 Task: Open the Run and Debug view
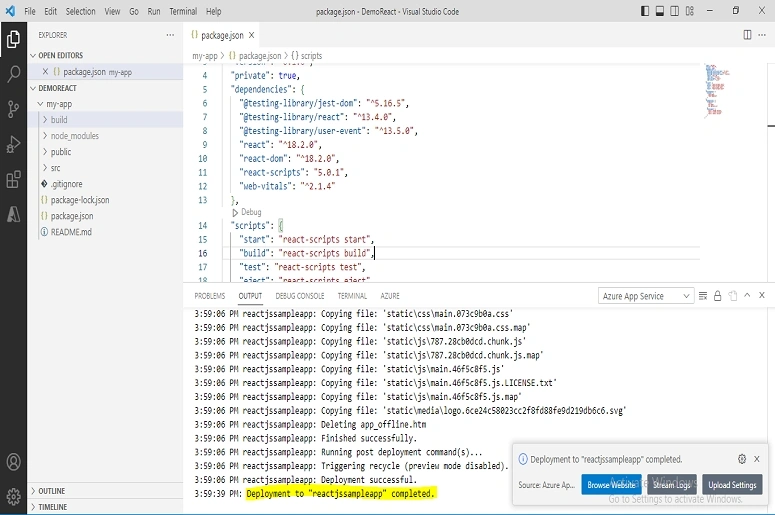point(13,144)
